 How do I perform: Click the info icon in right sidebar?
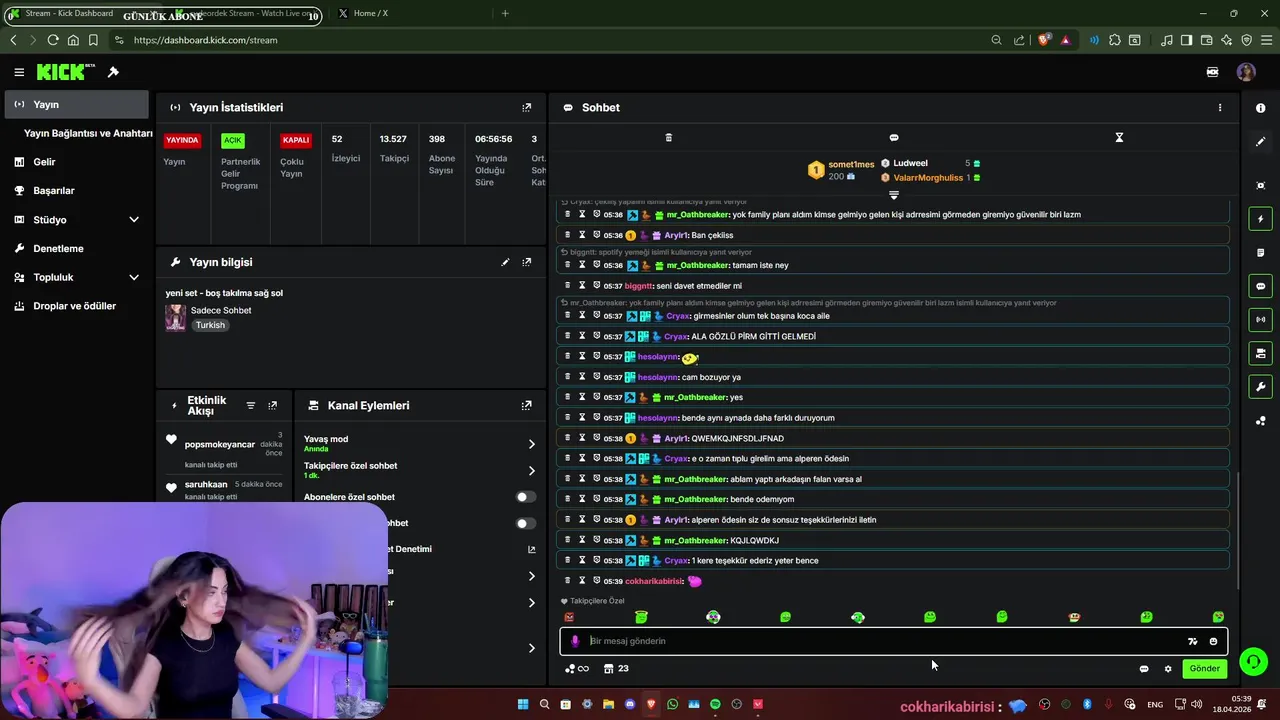[1260, 108]
